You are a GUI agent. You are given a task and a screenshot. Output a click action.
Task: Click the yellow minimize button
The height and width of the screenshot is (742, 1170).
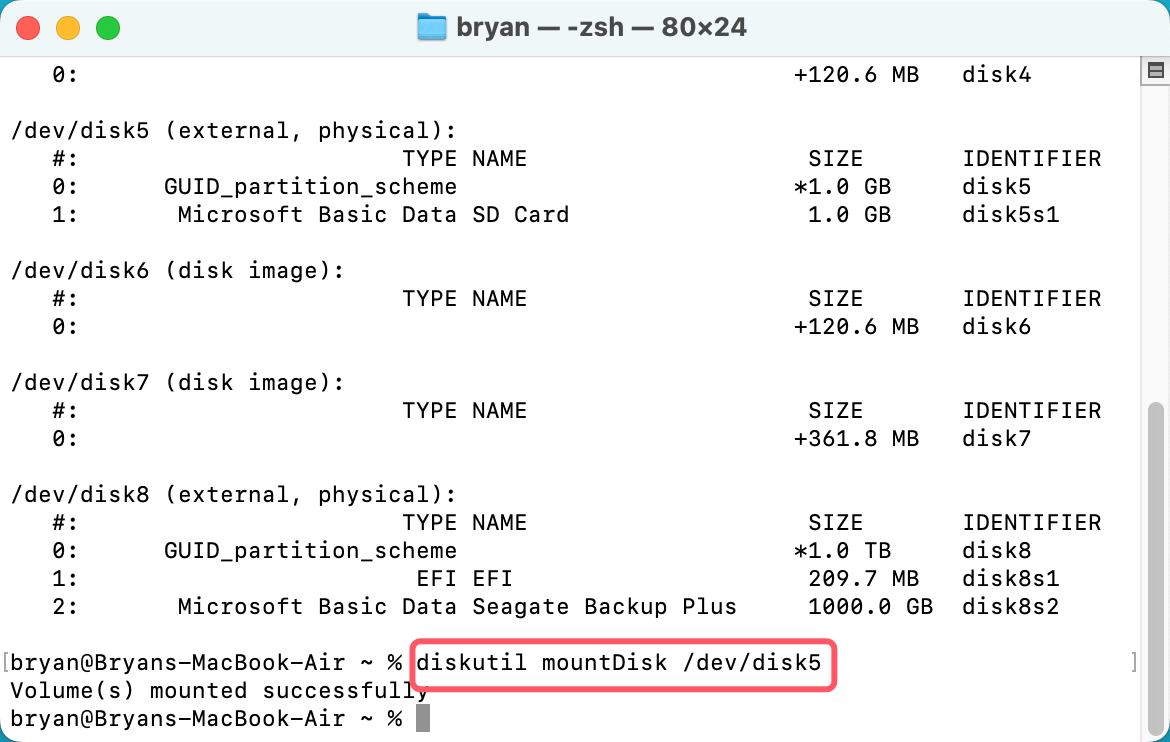[68, 27]
